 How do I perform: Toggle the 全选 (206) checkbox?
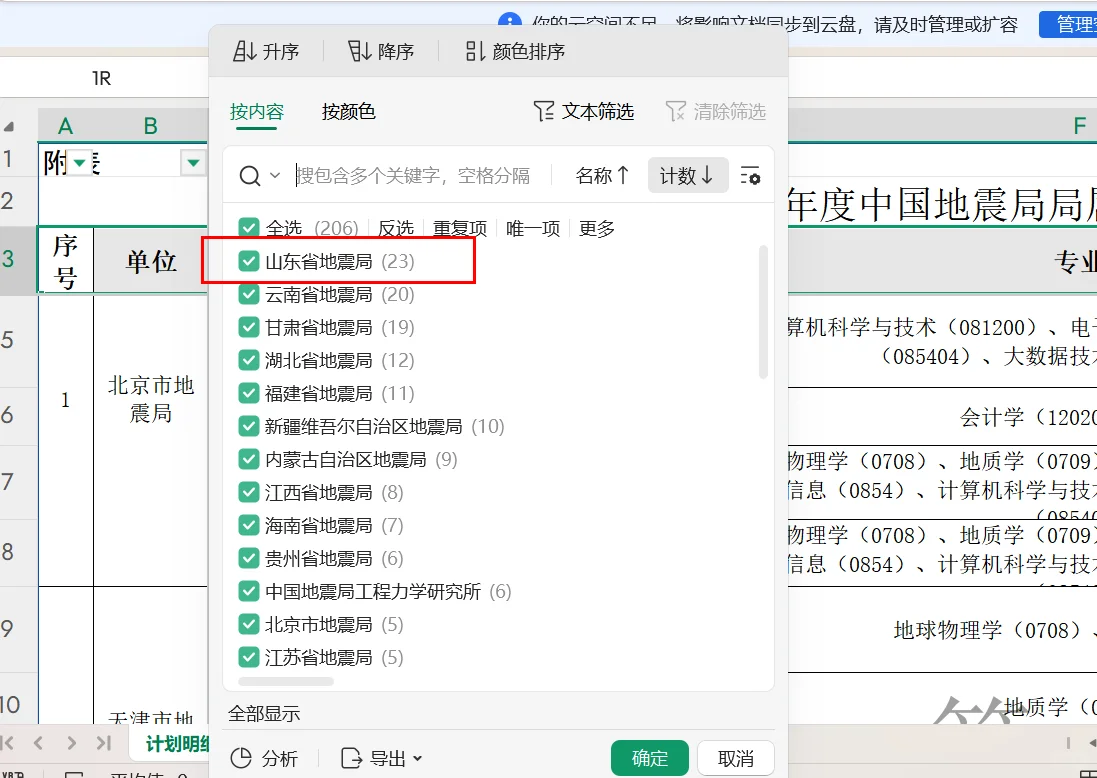(249, 228)
